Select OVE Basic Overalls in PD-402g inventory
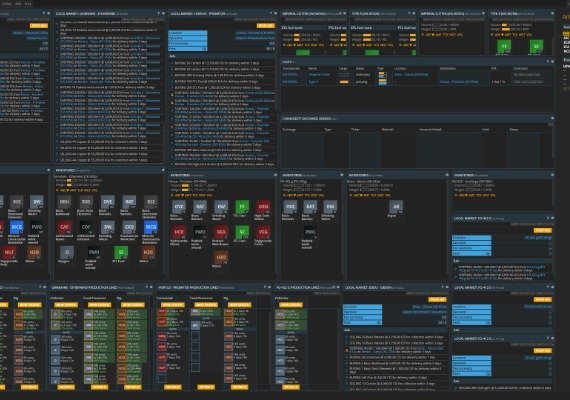Screen dimensions: 570x400 290,207
